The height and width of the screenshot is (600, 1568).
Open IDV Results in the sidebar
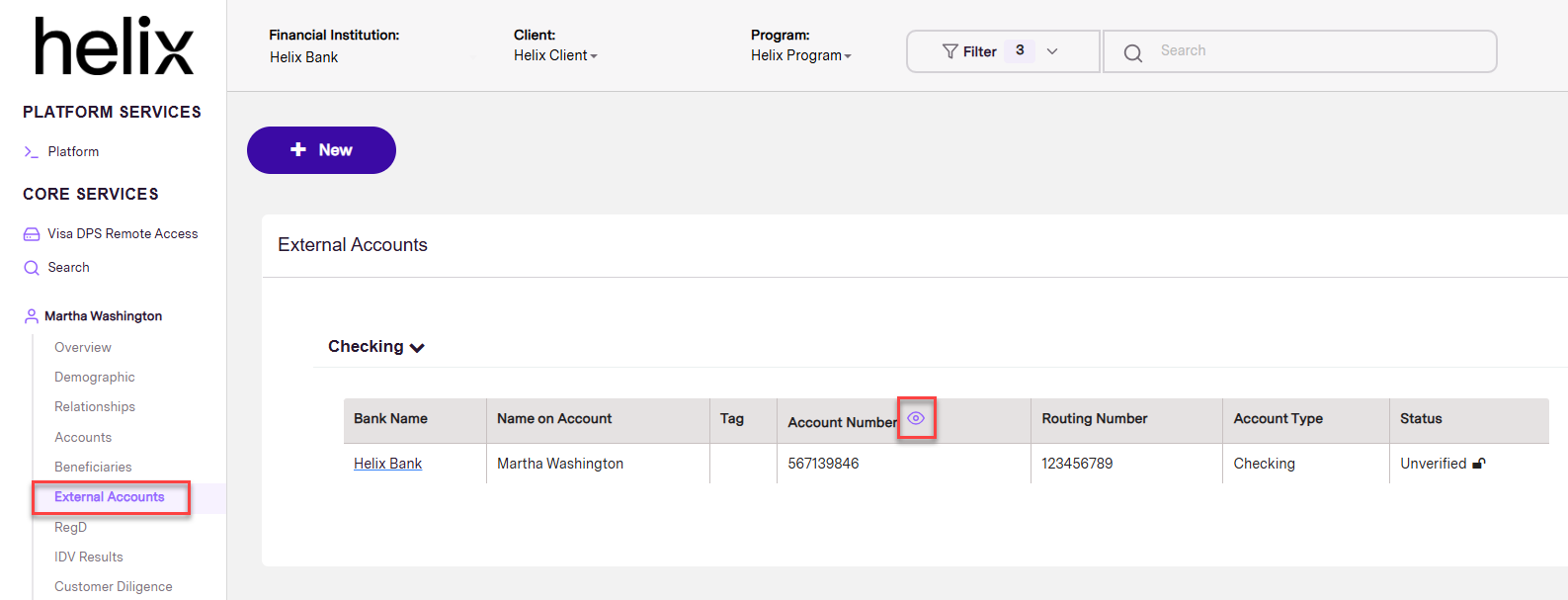click(89, 557)
